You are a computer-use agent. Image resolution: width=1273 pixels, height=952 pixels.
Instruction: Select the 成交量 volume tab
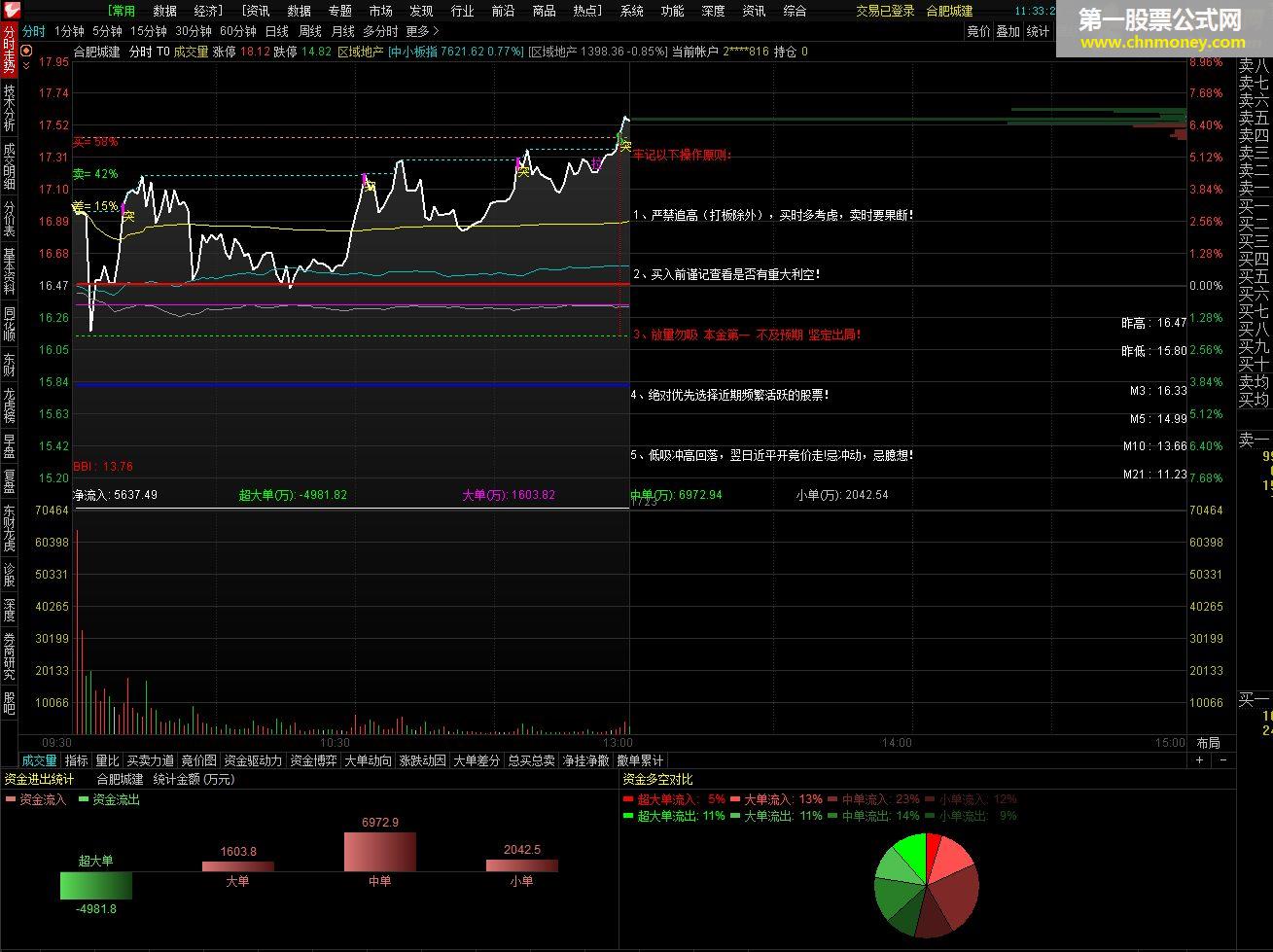tap(40, 760)
